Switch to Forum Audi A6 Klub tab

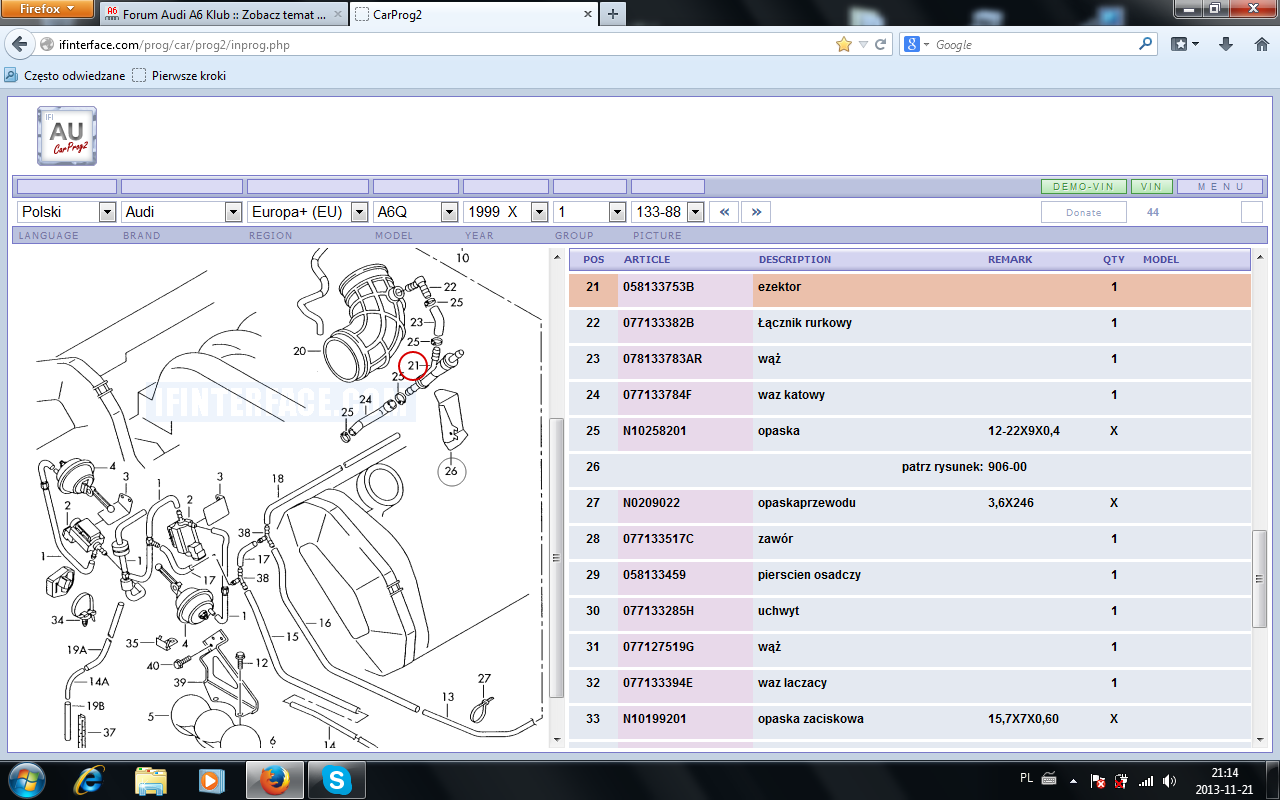click(223, 15)
